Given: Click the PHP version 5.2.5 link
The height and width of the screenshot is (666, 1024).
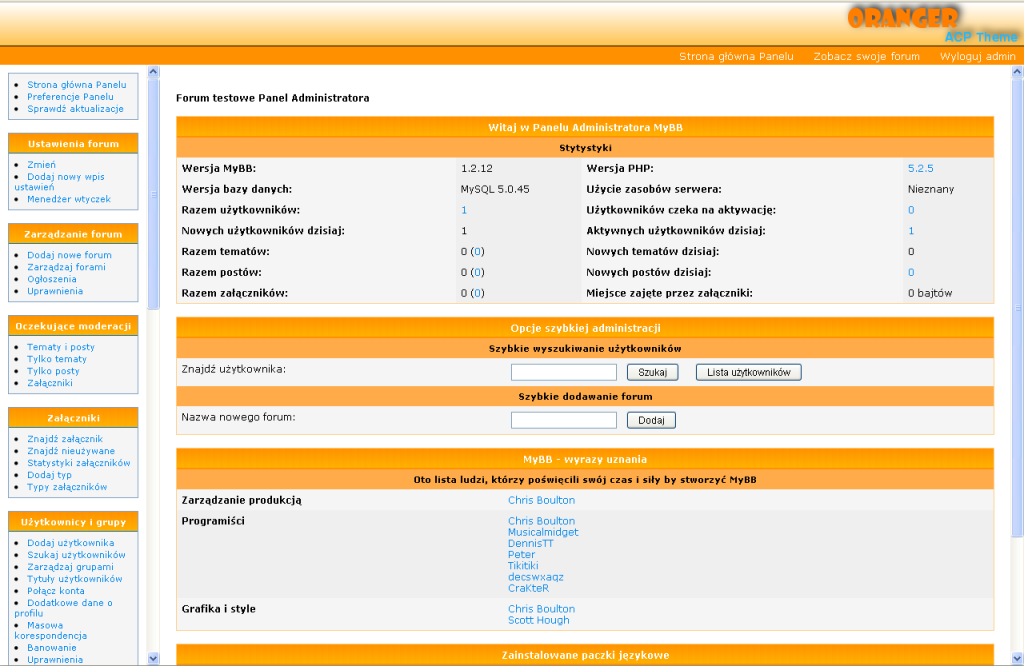Looking at the screenshot, I should tap(920, 168).
